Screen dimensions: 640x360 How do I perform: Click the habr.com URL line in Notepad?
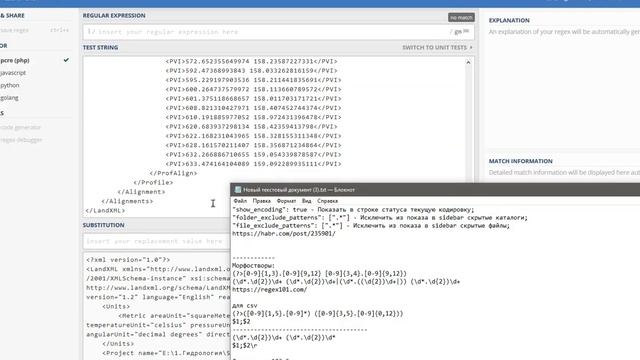click(284, 234)
